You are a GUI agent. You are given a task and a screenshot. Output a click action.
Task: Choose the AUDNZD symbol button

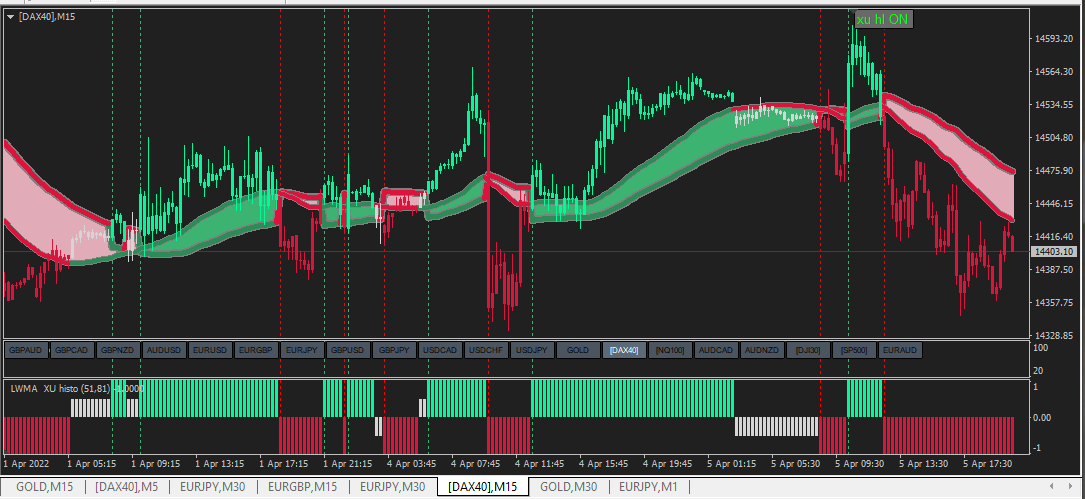[x=763, y=350]
